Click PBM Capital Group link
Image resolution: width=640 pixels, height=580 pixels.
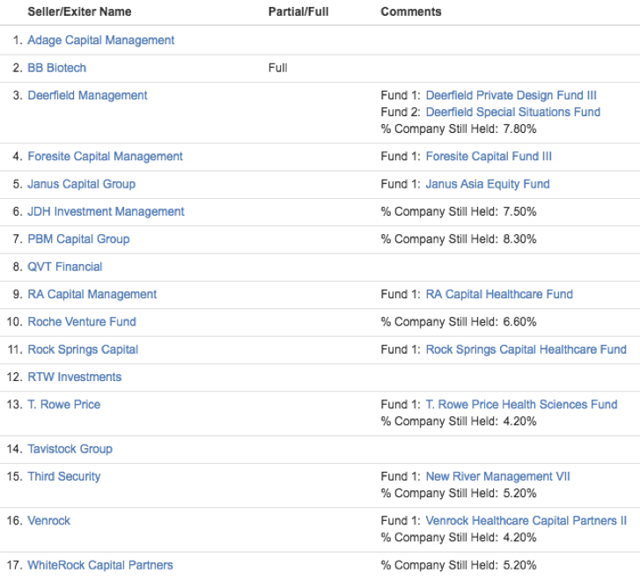[78, 239]
